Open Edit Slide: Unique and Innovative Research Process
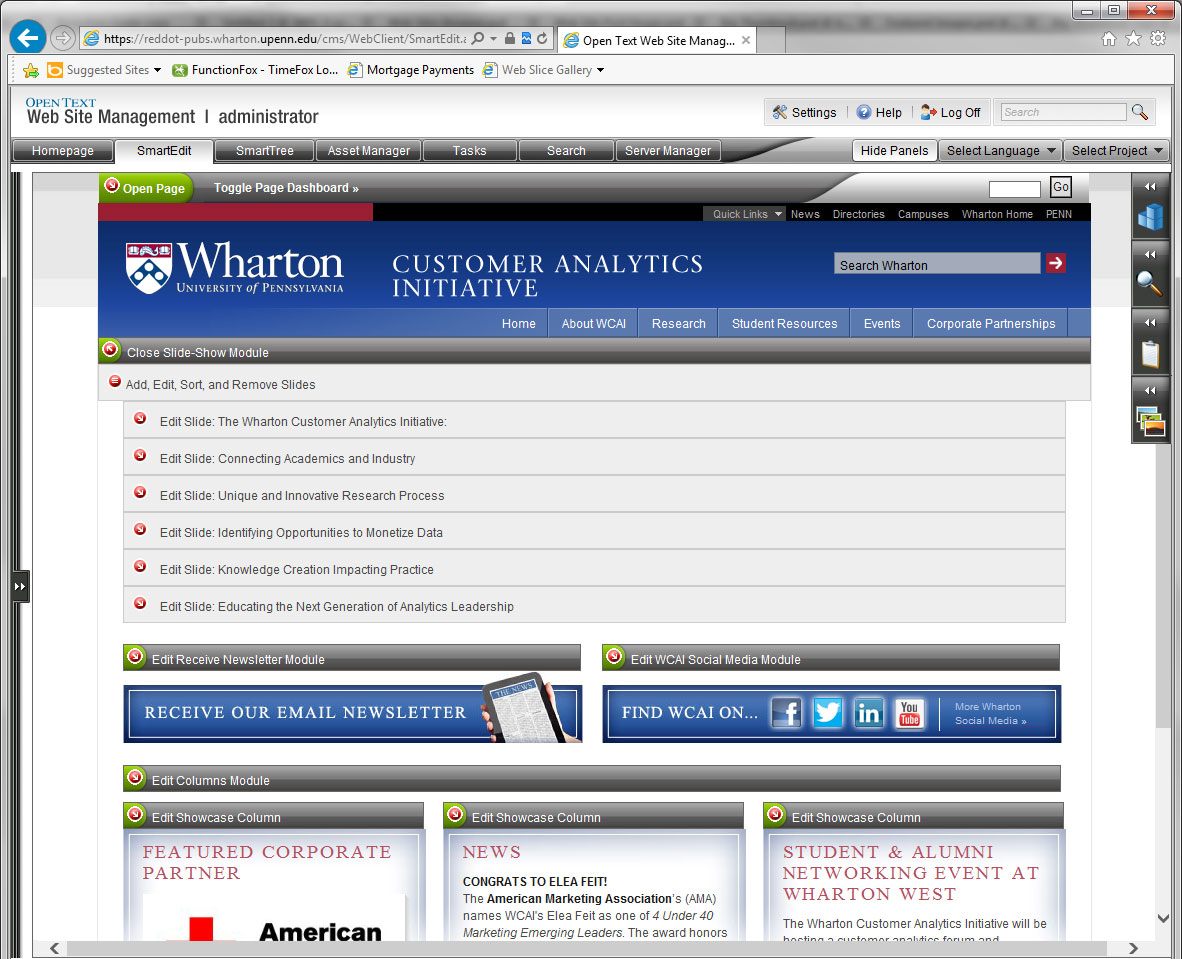The height and width of the screenshot is (959, 1182). click(x=594, y=495)
